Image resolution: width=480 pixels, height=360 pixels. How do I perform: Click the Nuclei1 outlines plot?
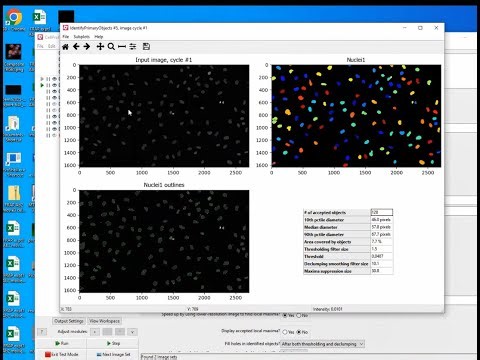pyautogui.click(x=164, y=241)
